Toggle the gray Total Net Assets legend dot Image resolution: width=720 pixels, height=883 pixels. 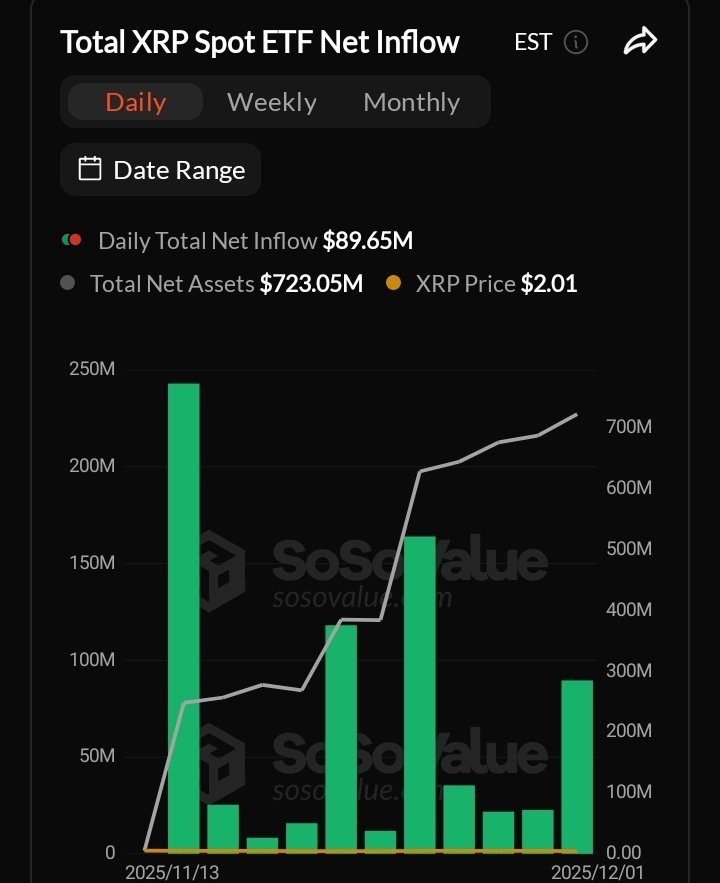click(68, 283)
